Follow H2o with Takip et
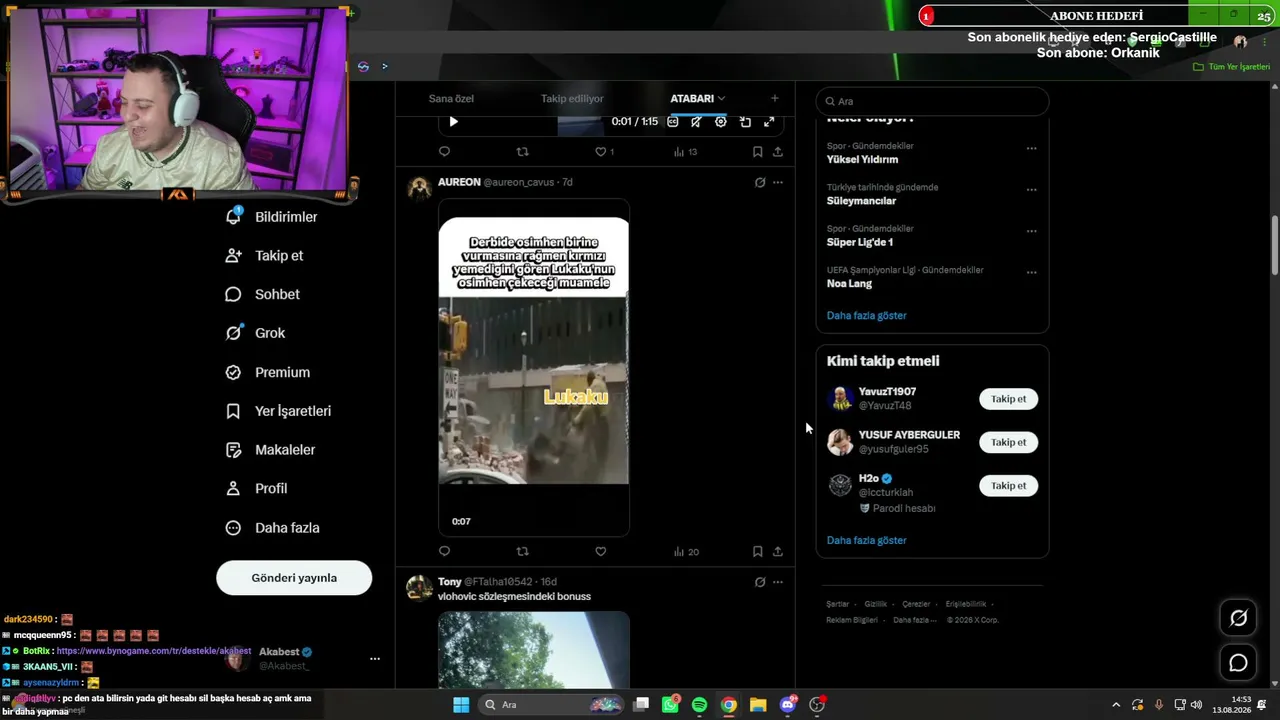Viewport: 1280px width, 720px height. pos(1008,485)
